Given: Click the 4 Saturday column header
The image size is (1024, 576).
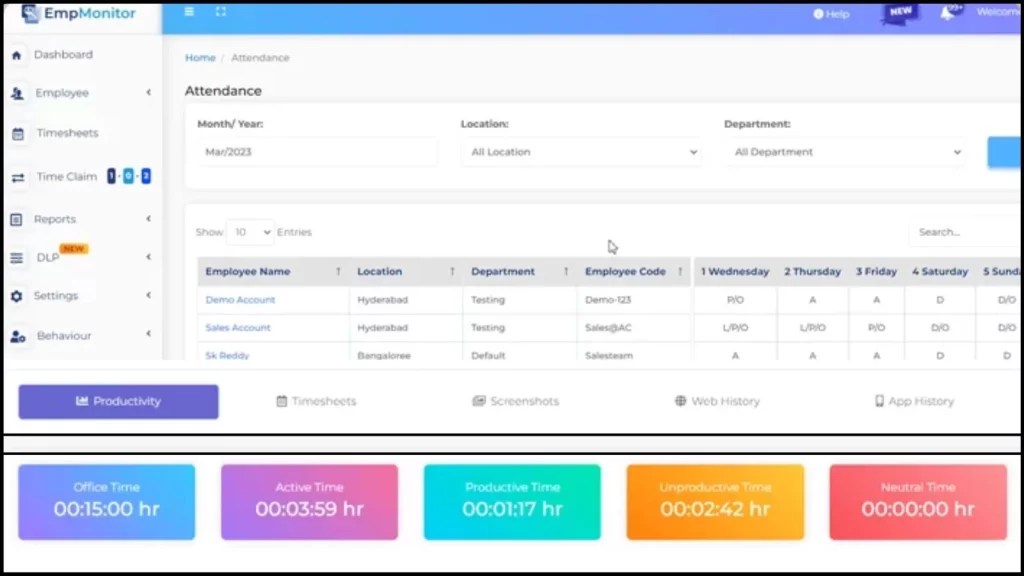Looking at the screenshot, I should (940, 272).
